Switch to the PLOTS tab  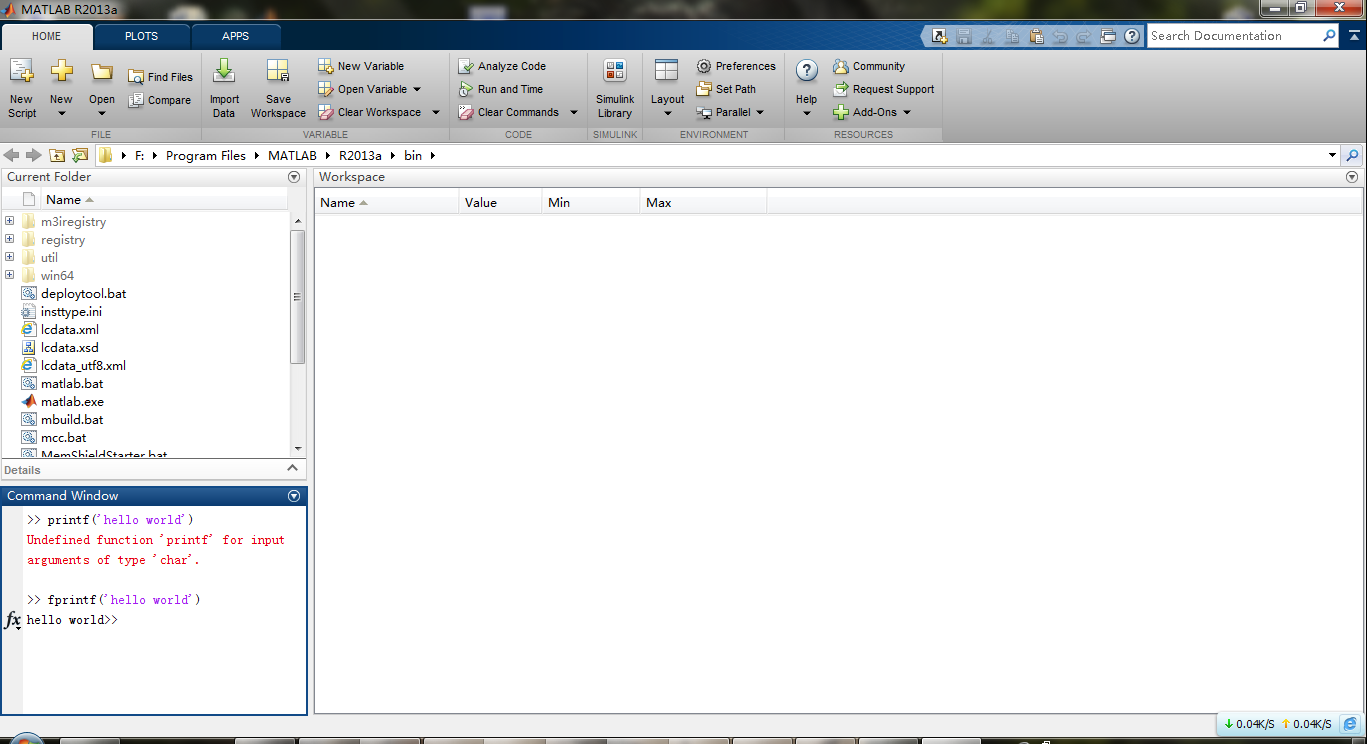coord(141,36)
